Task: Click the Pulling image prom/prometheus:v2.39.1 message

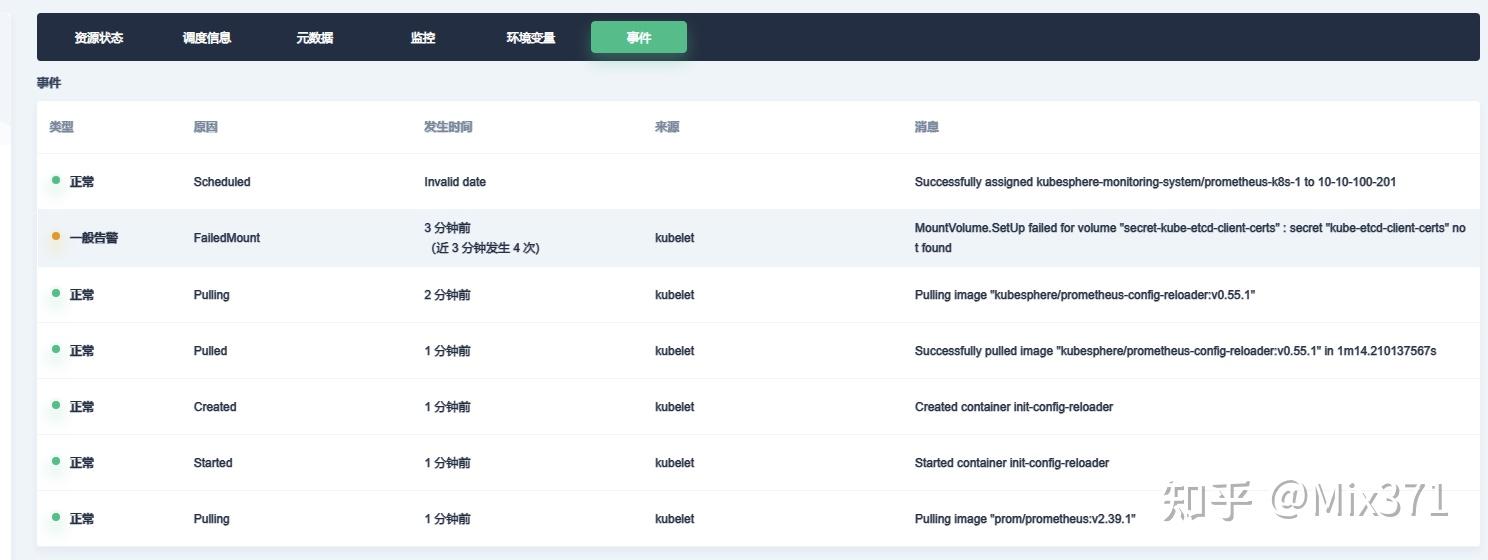Action: coord(1025,519)
